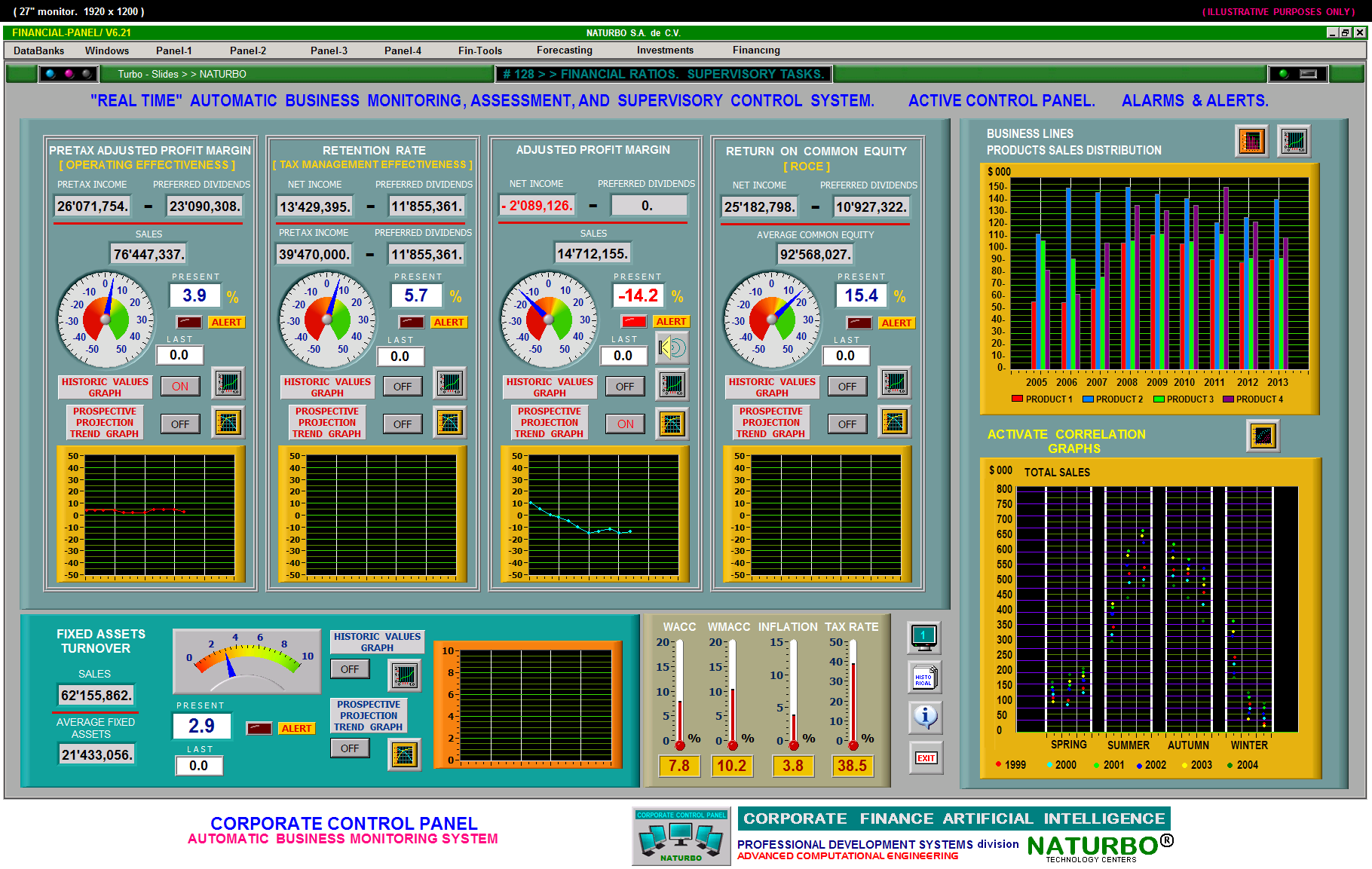Open the DataBanks menu

[x=39, y=50]
